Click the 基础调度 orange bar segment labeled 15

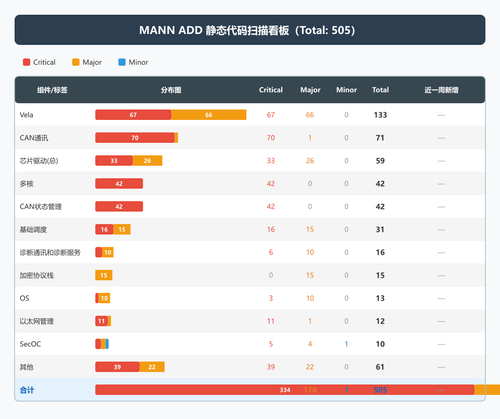point(122,229)
